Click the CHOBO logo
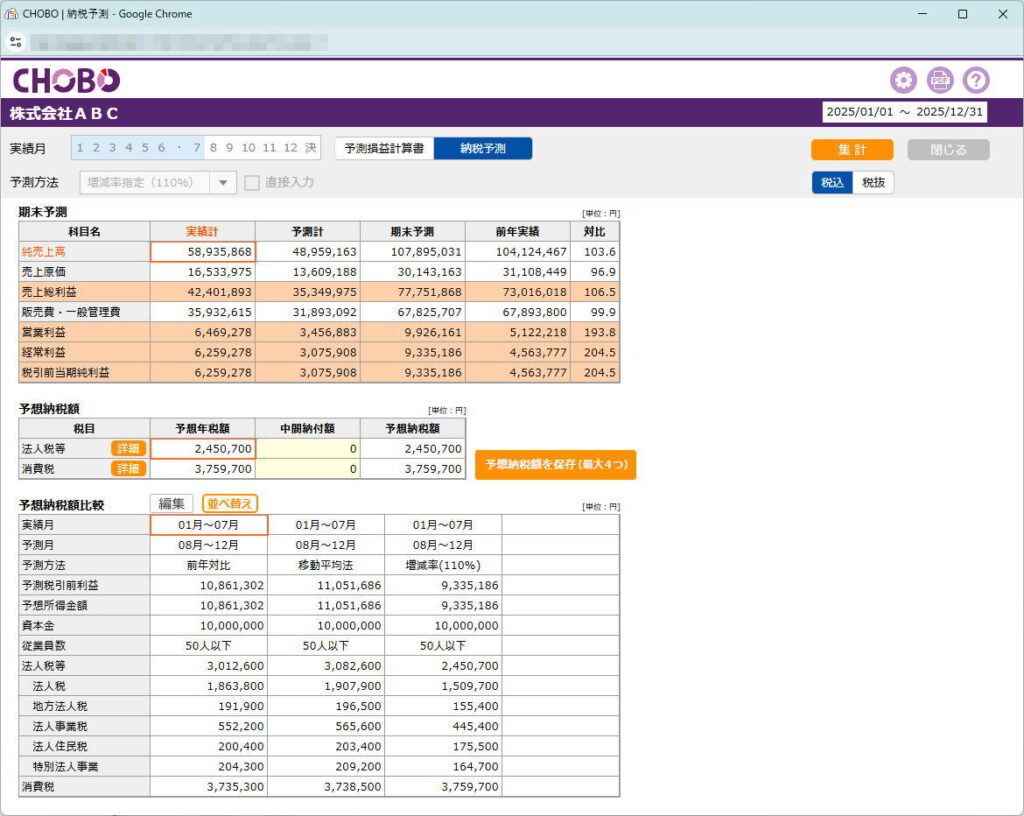The image size is (1024, 816). click(x=66, y=80)
